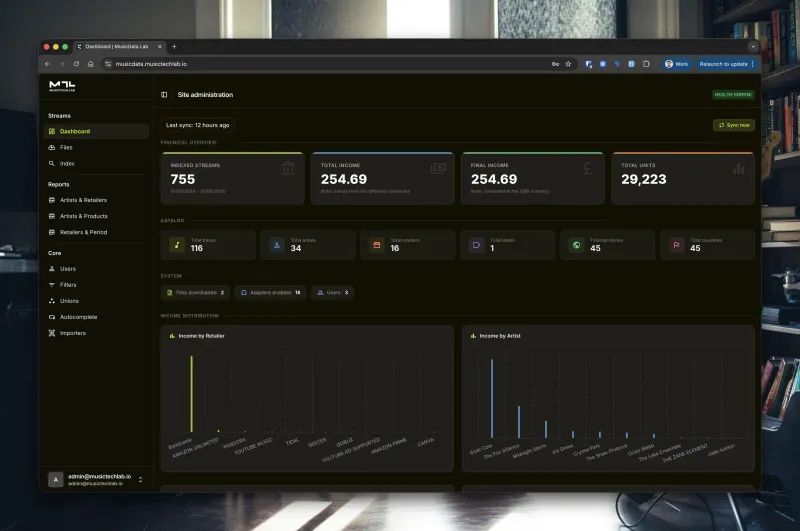Toggle the sidebar panel icon
800x531 pixels.
pyautogui.click(x=164, y=95)
